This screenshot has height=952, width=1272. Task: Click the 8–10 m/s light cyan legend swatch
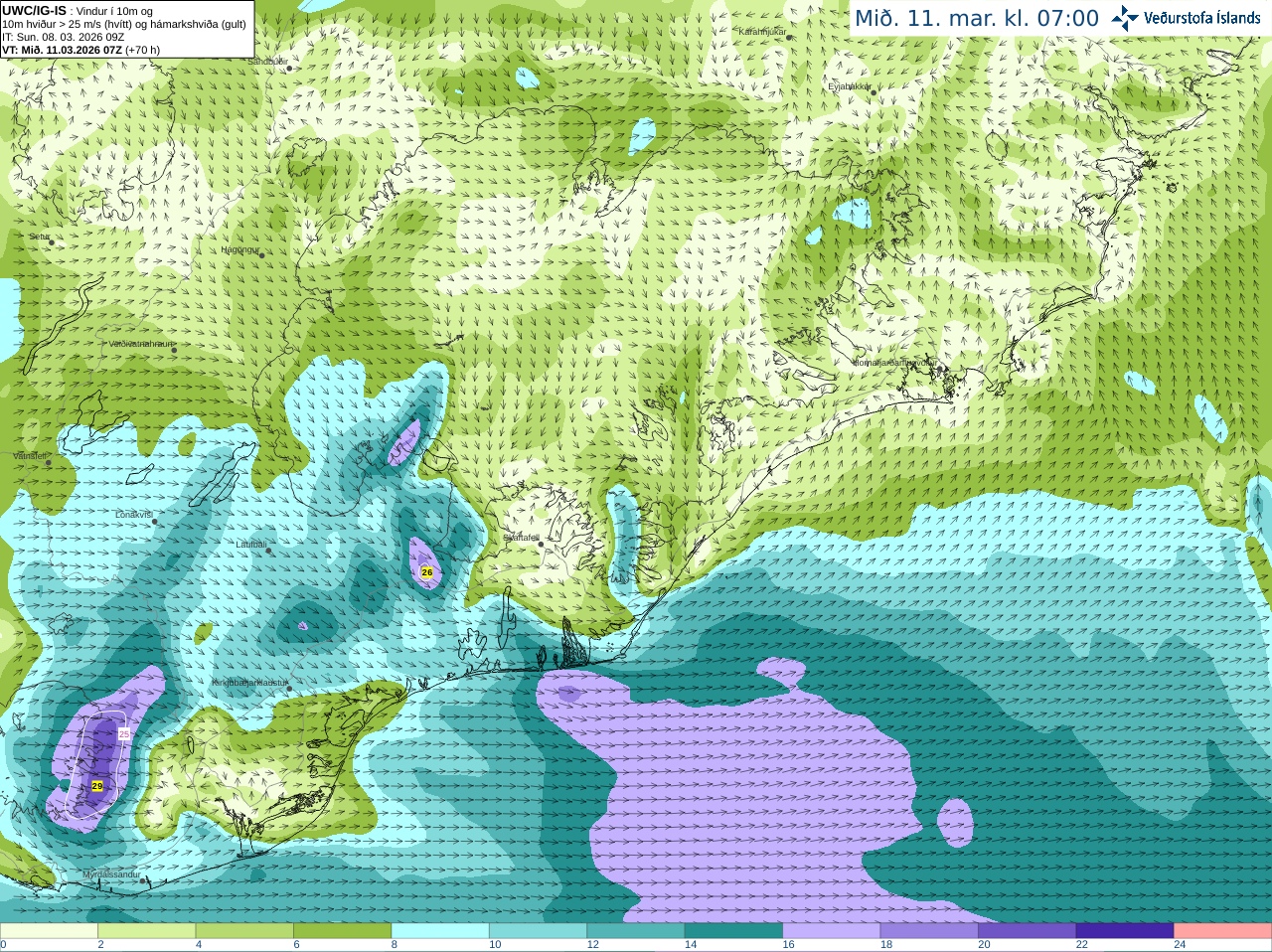coord(440,931)
